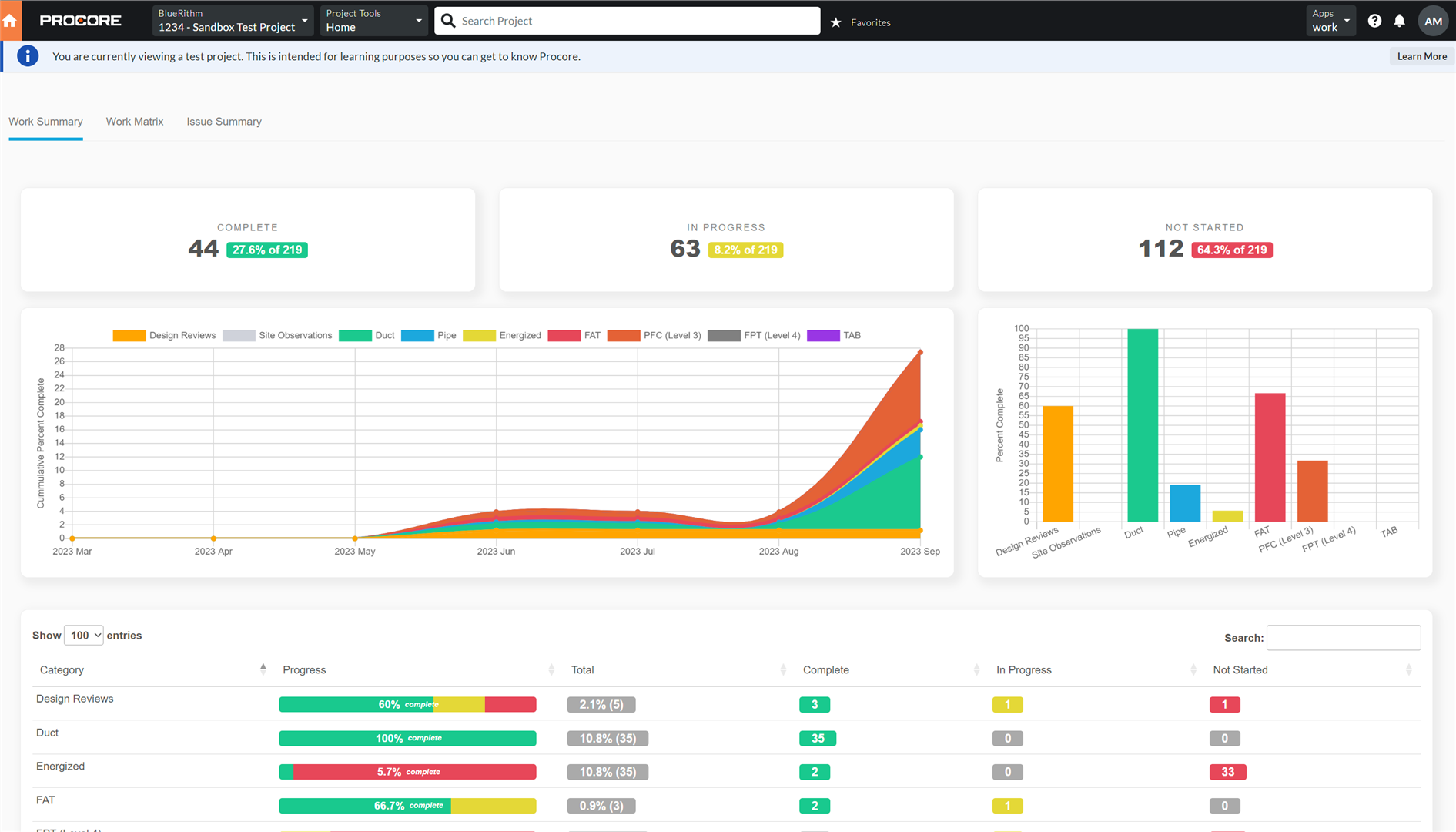This screenshot has width=1456, height=832.
Task: Switch to the Issue Summary tab
Action: [x=224, y=122]
